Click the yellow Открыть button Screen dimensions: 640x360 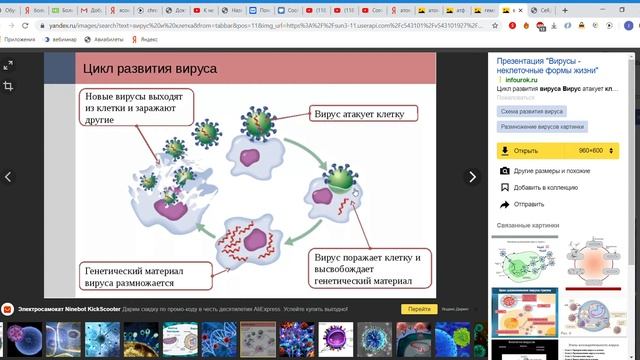pos(558,151)
